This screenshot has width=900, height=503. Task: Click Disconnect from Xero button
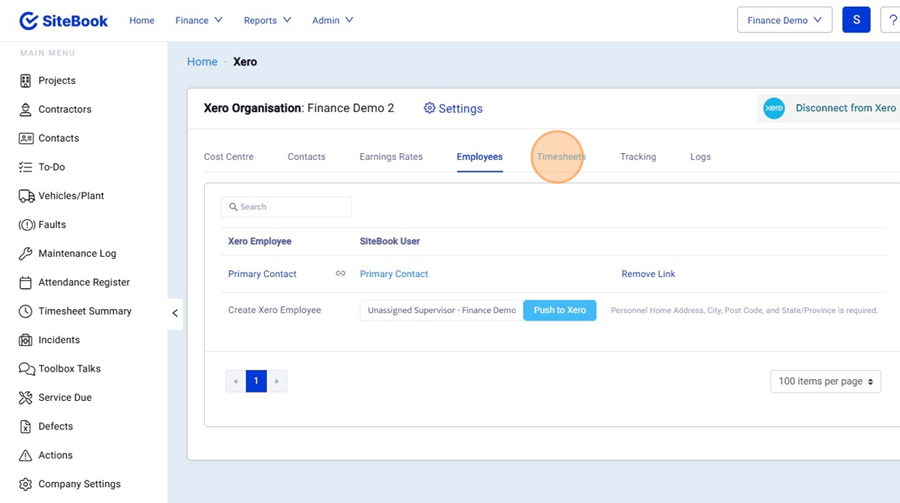[830, 108]
